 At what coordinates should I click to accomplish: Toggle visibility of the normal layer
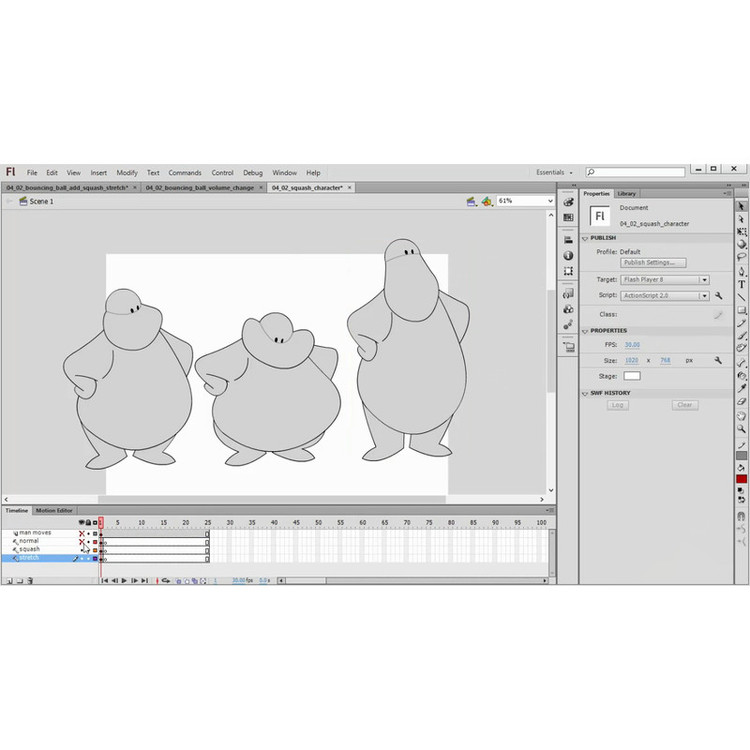point(81,541)
